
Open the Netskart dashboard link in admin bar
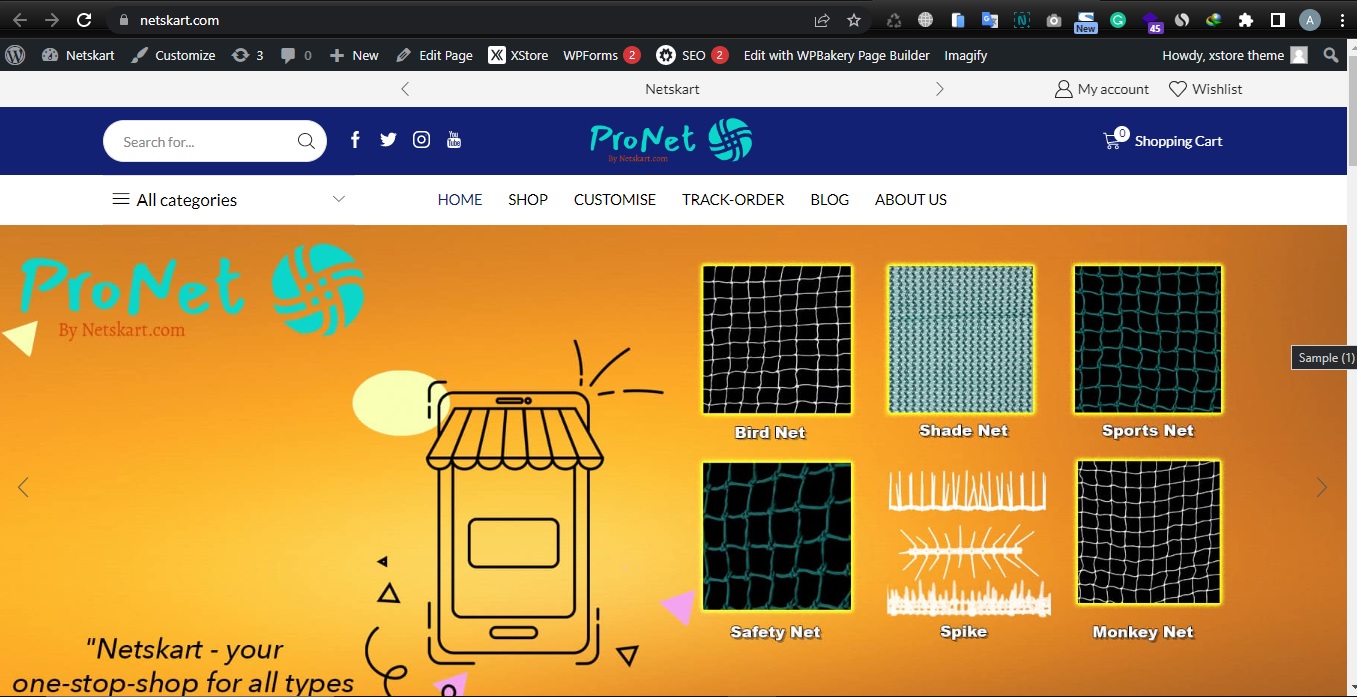click(78, 55)
